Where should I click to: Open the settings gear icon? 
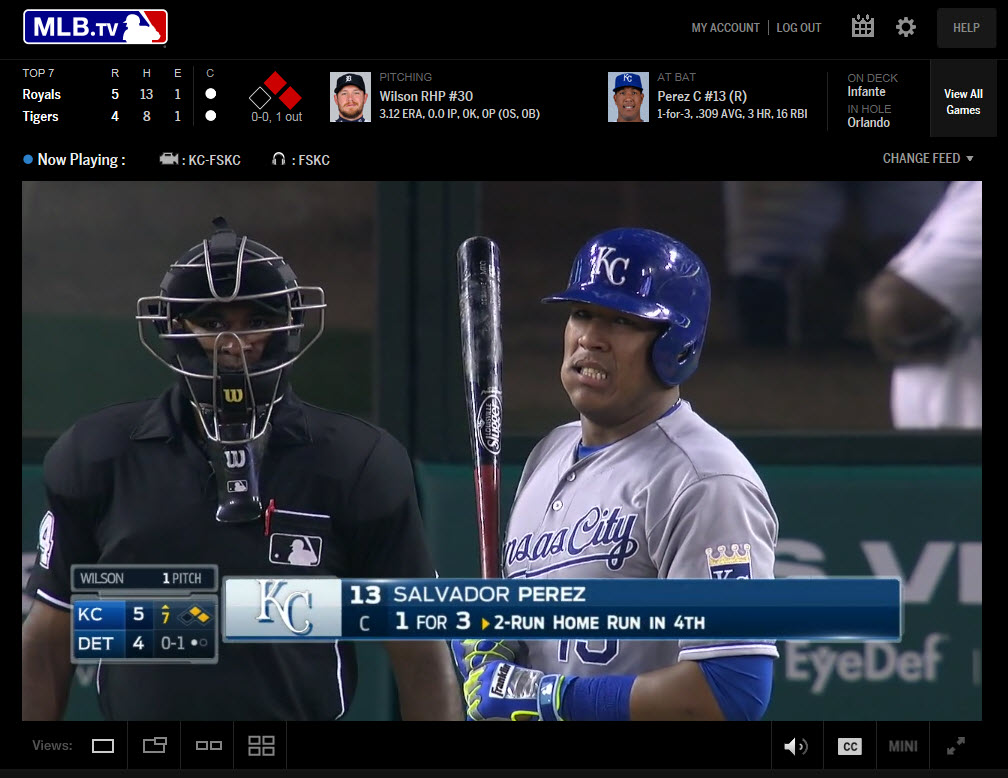tap(906, 27)
